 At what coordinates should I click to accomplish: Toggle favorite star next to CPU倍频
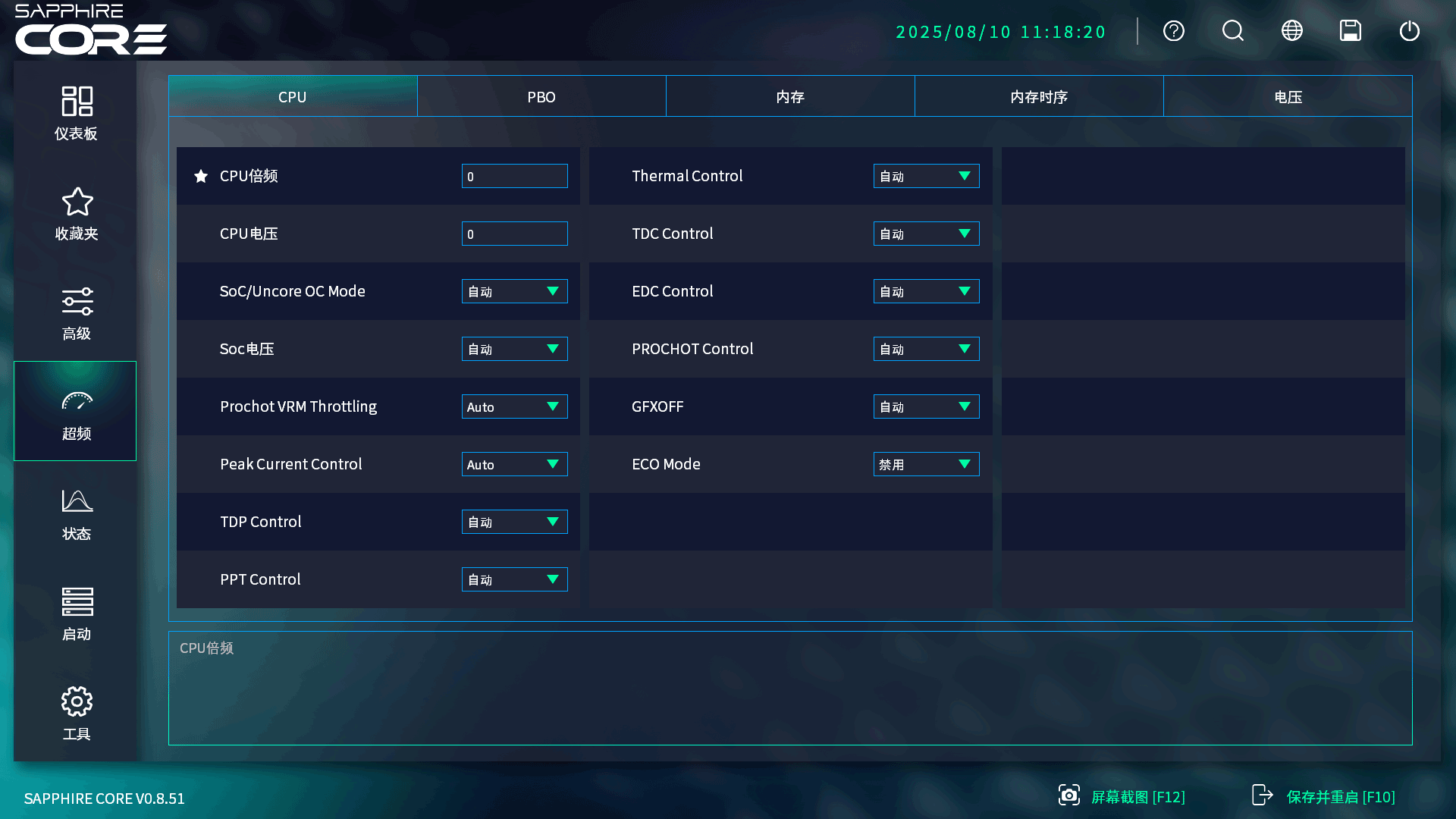click(201, 176)
